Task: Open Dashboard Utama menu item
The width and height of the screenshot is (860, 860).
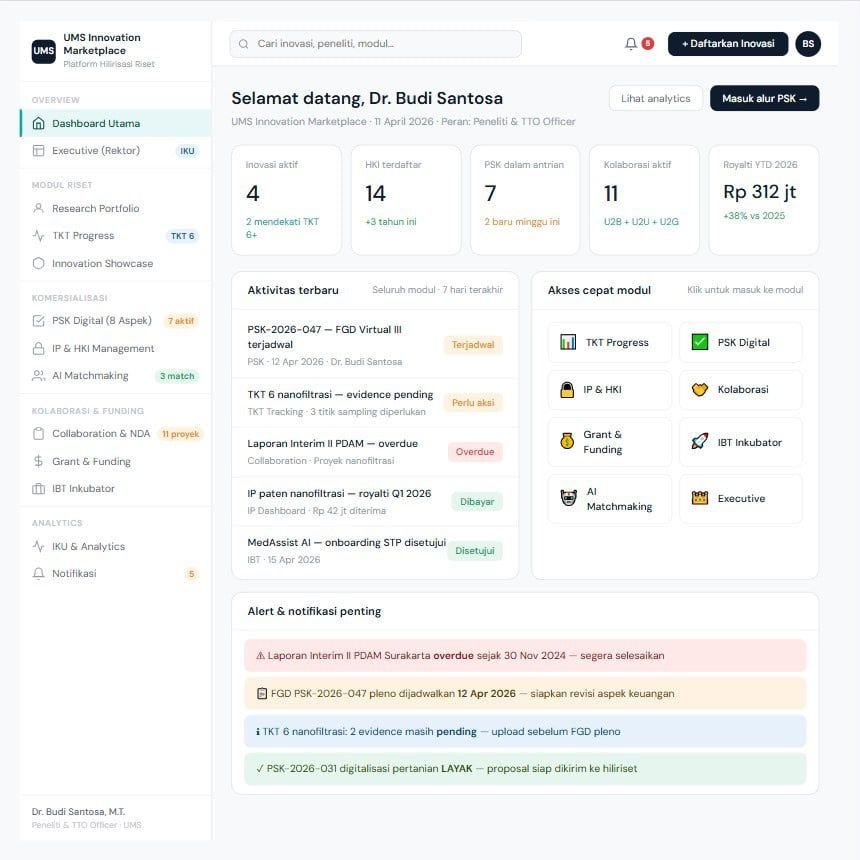Action: point(116,123)
